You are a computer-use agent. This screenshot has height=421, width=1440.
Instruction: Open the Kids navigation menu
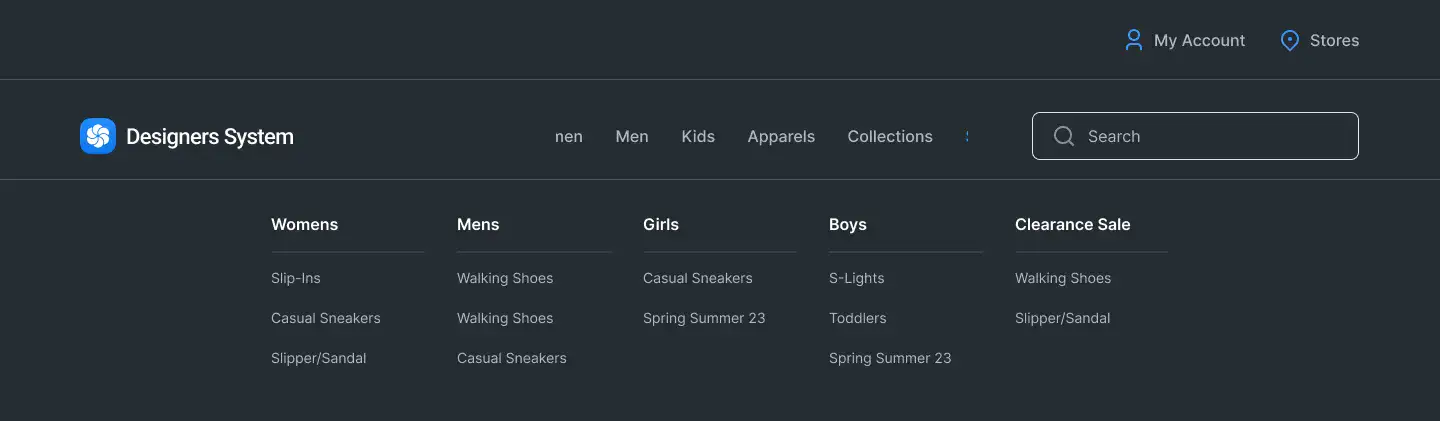[x=698, y=136]
